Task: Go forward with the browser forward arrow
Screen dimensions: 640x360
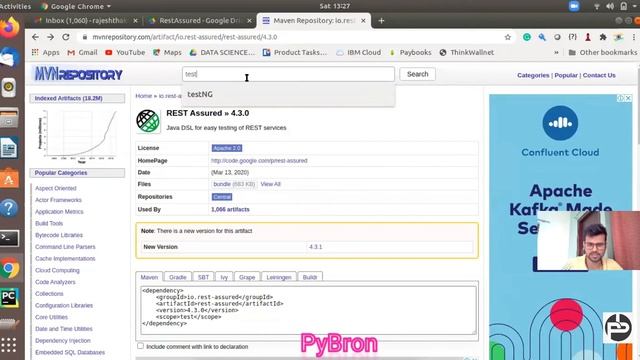Action: click(x=50, y=37)
